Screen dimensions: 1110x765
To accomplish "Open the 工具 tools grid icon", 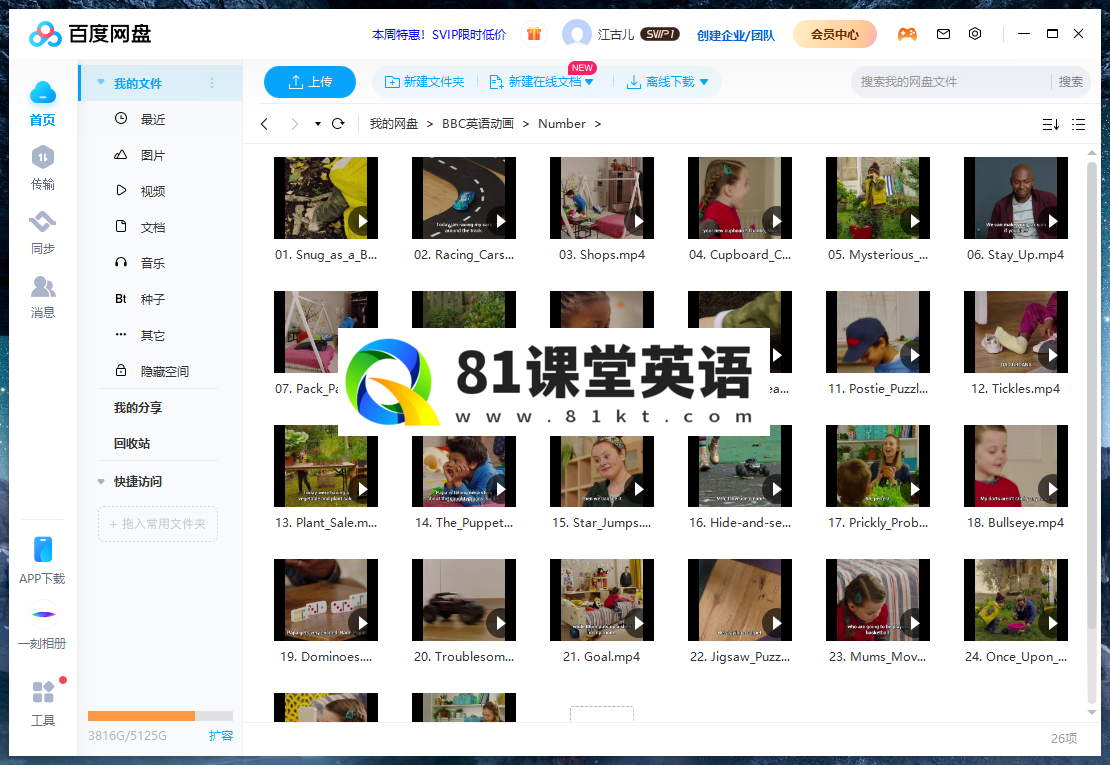I will (x=43, y=691).
